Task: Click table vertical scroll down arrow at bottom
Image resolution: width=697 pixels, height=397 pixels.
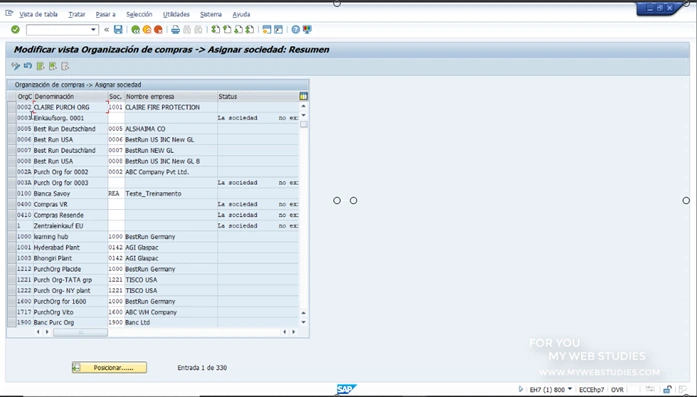Action: click(304, 322)
